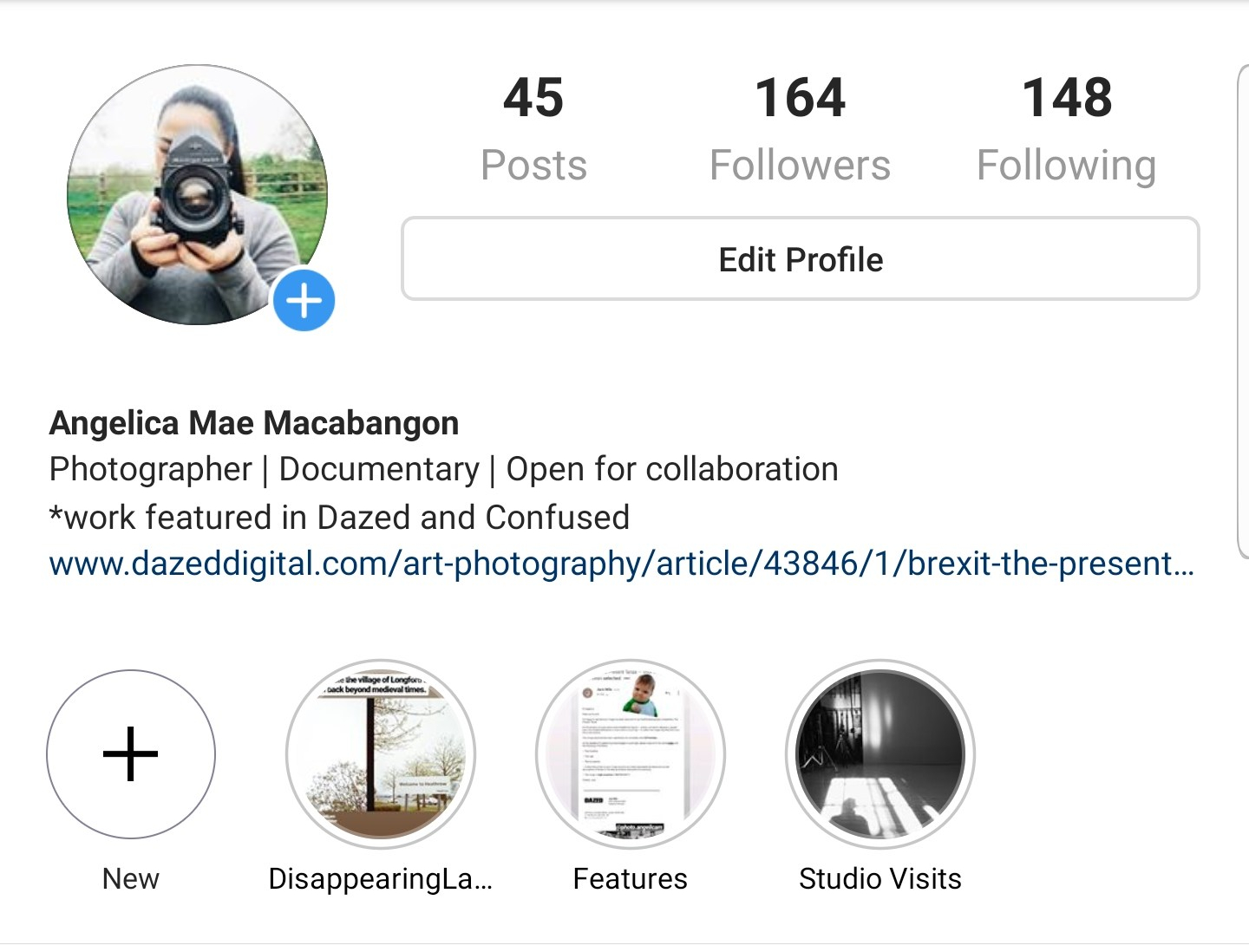The height and width of the screenshot is (952, 1249).
Task: Click the Edit Profile button
Action: [801, 259]
